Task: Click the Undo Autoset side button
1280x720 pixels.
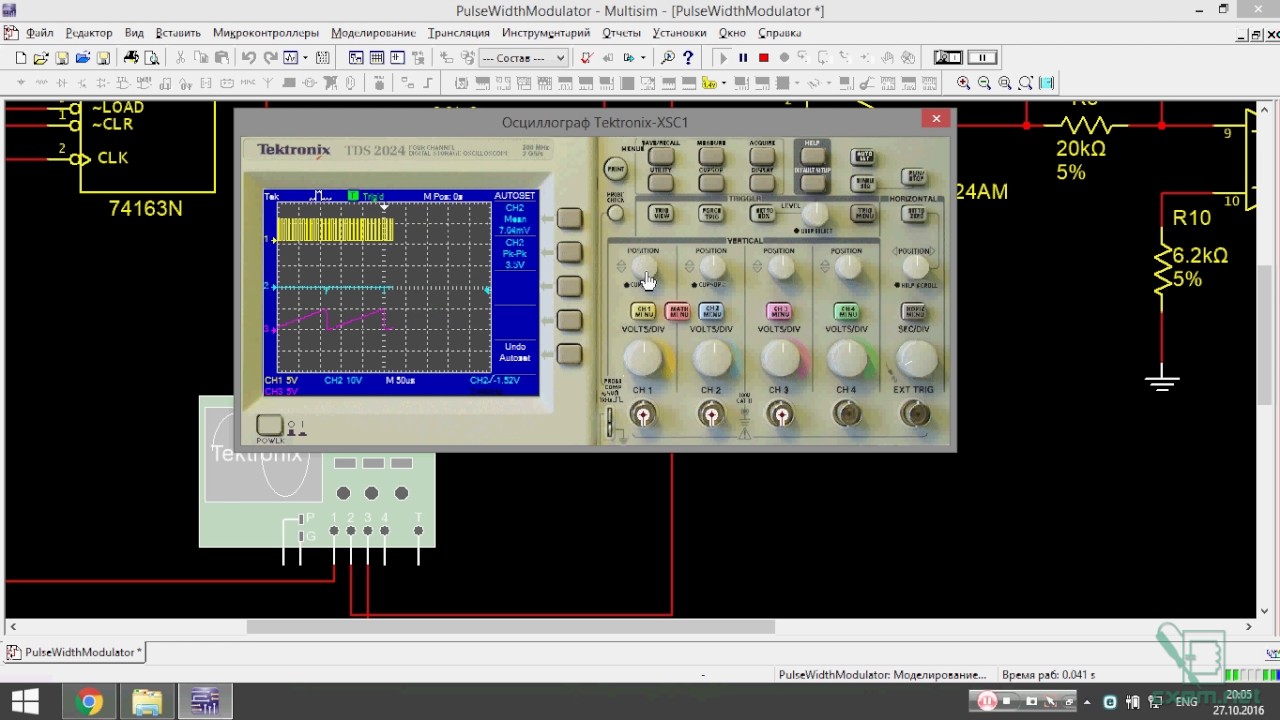Action: click(569, 354)
